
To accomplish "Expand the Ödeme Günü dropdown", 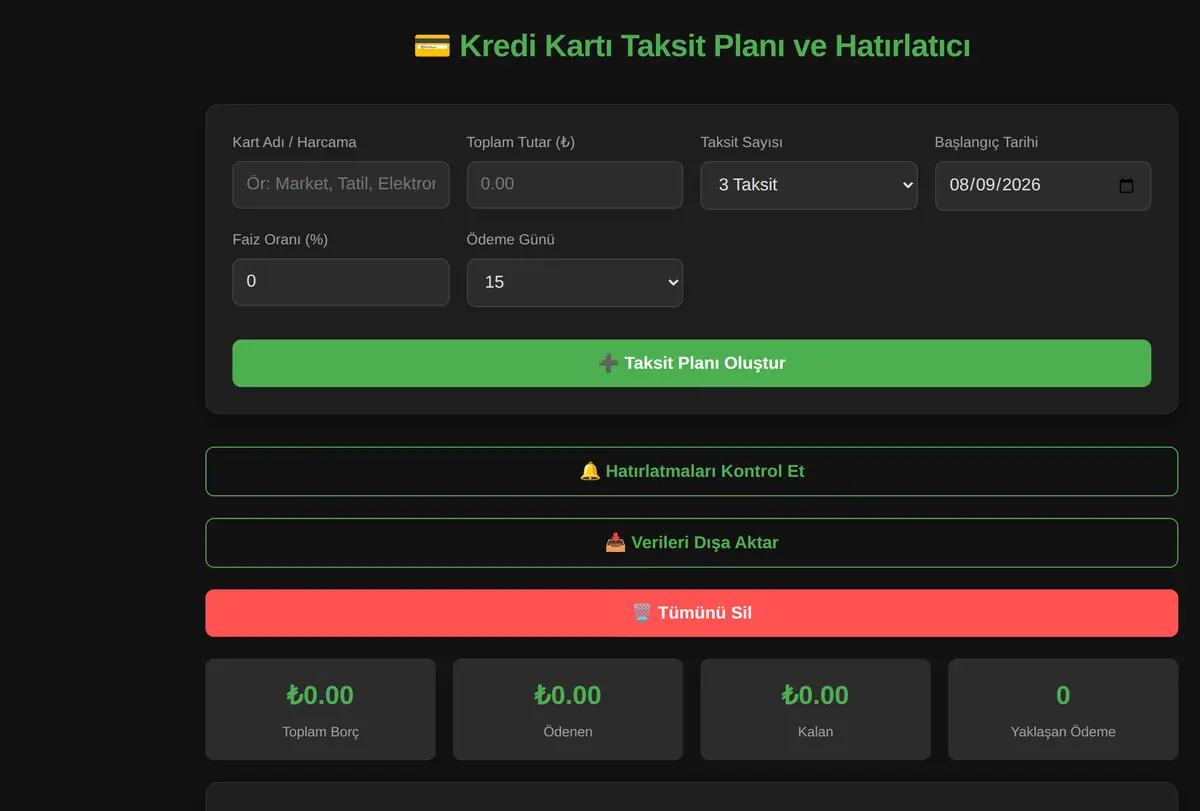I will [575, 283].
